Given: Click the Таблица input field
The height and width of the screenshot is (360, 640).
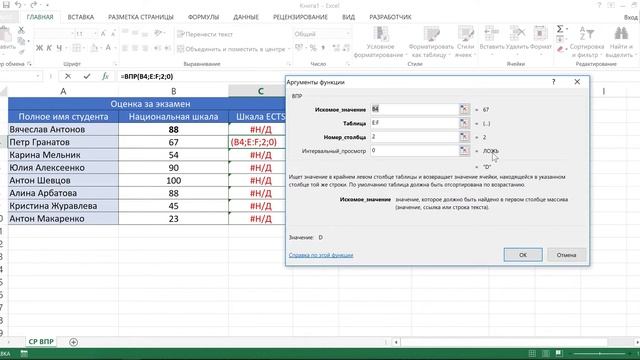Looking at the screenshot, I should point(414,123).
